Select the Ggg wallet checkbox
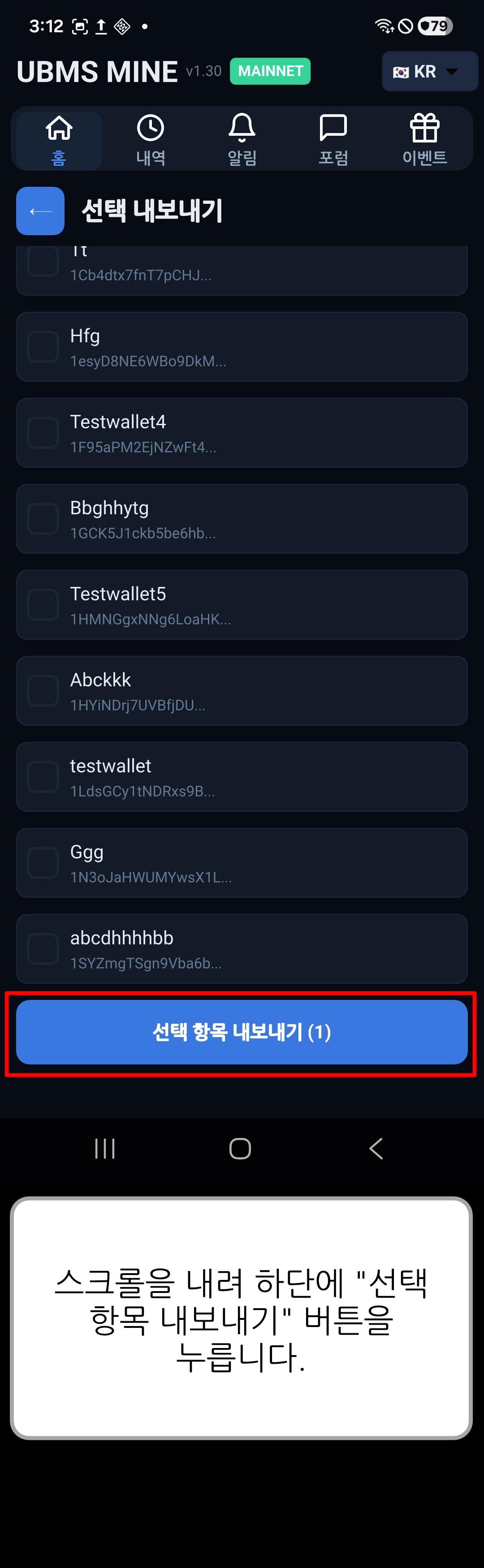Image resolution: width=484 pixels, height=1568 pixels. point(43,862)
